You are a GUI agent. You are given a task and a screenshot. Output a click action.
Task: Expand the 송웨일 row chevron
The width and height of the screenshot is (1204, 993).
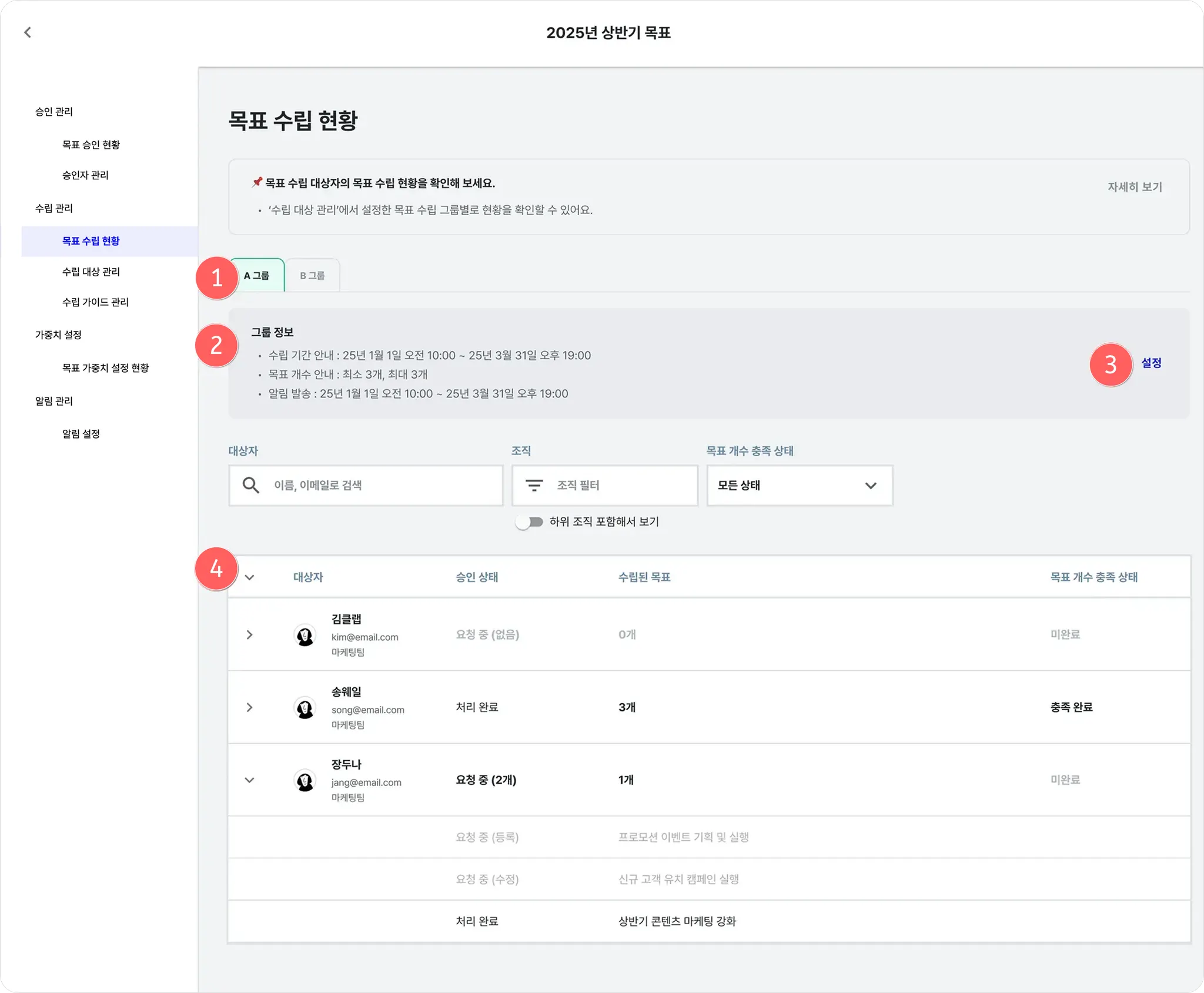(249, 707)
